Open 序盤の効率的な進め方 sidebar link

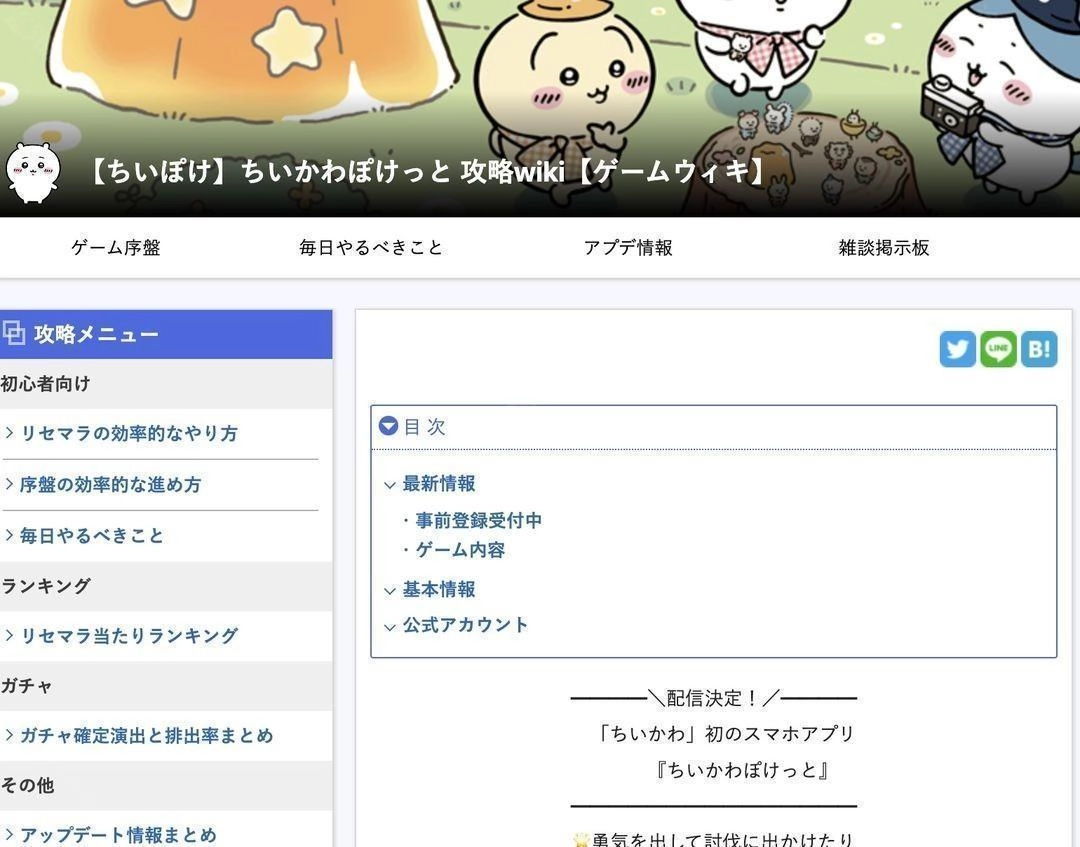(110, 484)
